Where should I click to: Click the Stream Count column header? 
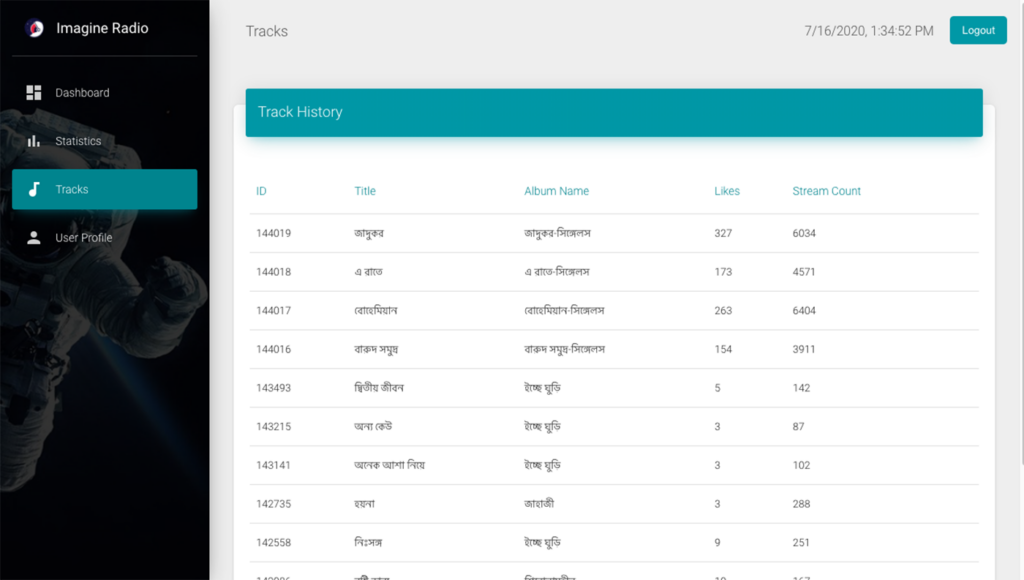[826, 191]
